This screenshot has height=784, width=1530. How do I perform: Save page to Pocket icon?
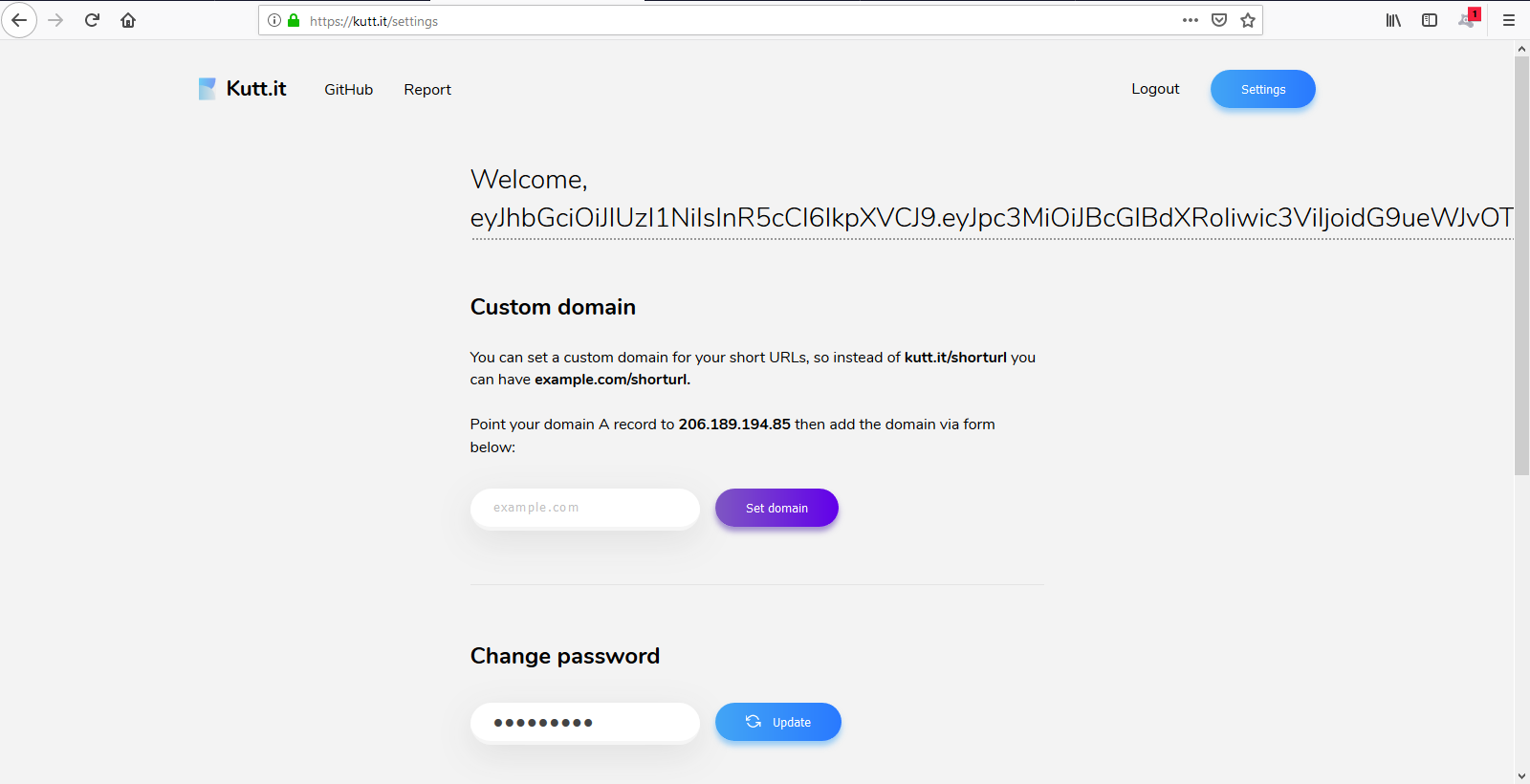1218,19
